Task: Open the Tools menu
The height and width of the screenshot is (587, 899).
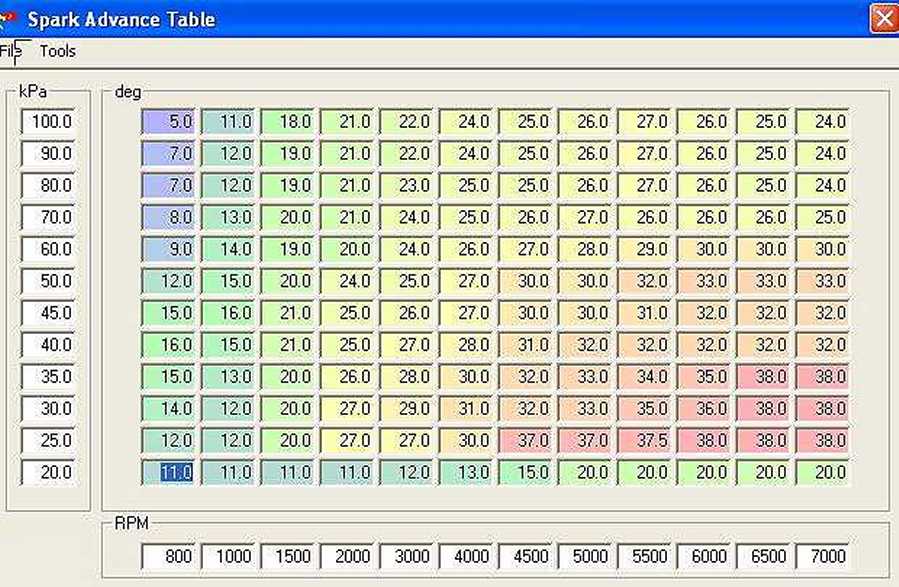Action: tap(57, 51)
